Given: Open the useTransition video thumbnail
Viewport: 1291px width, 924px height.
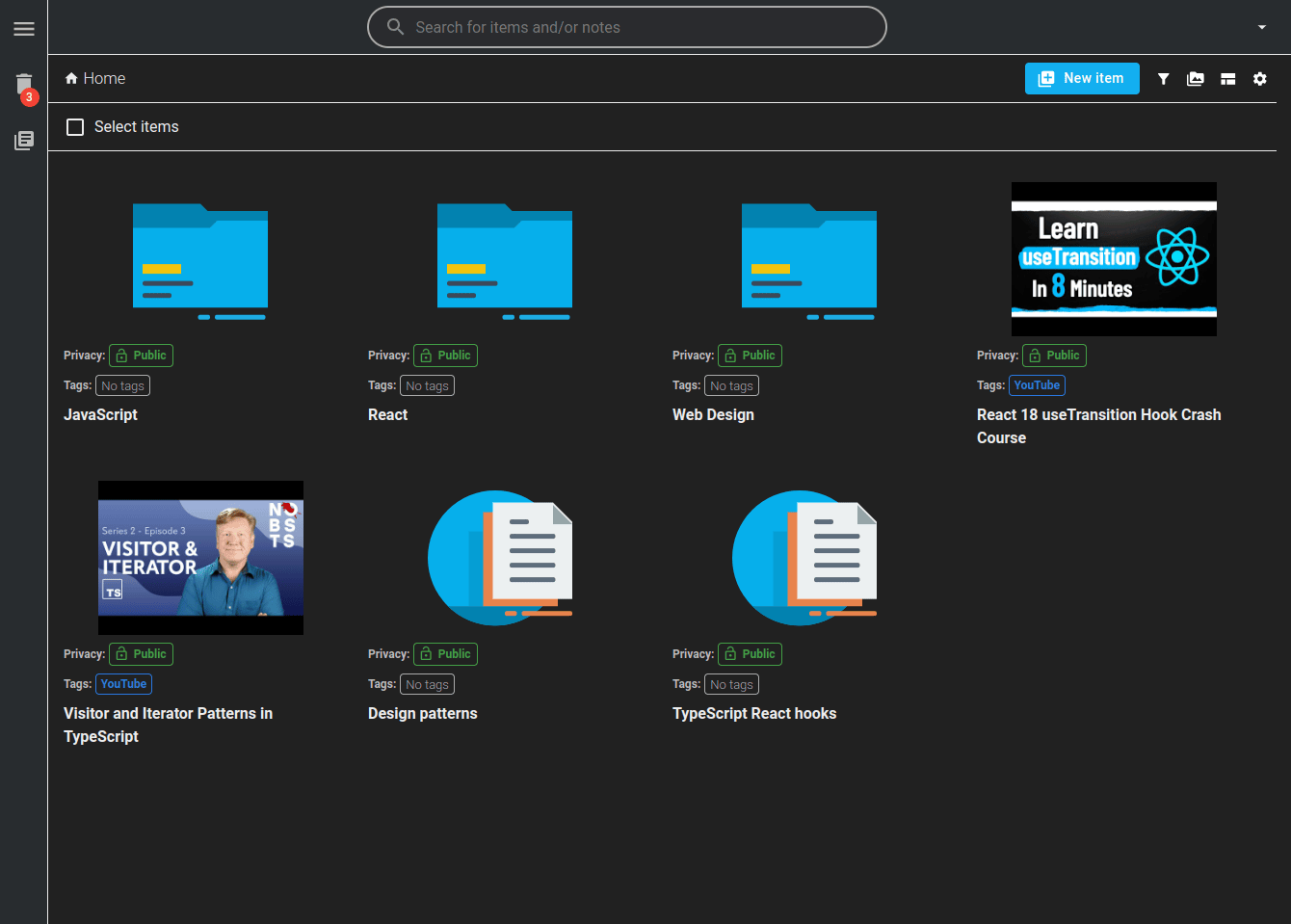Looking at the screenshot, I should [1113, 259].
